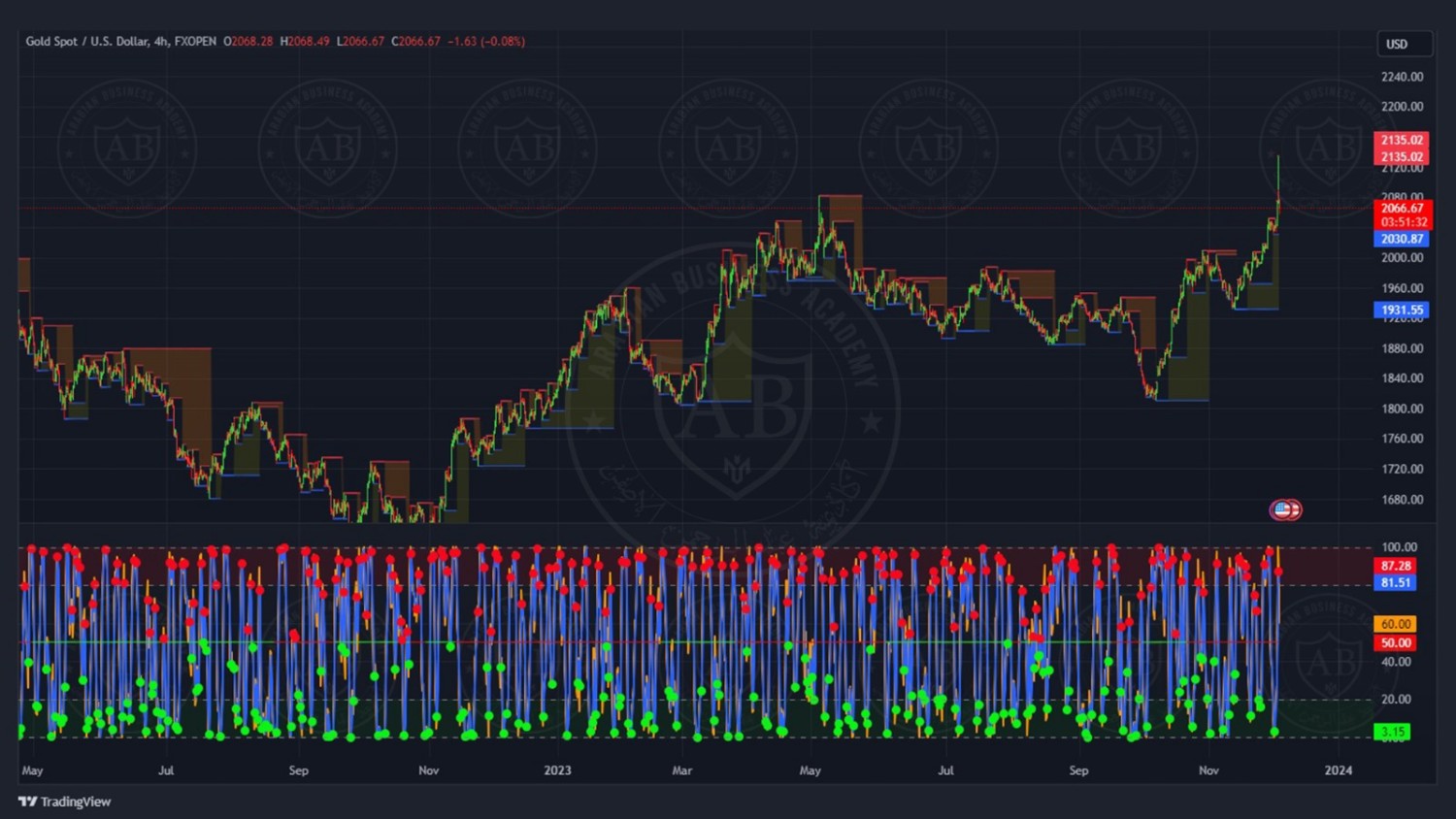1456x819 pixels.
Task: Click the green 3.15 oscillator label
Action: 1394,732
